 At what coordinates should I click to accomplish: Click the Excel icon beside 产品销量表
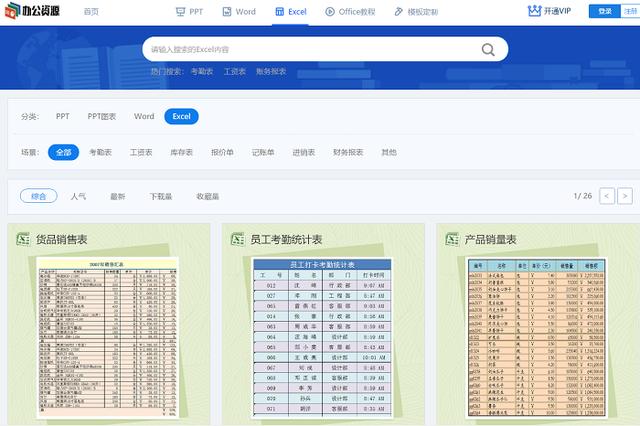tap(452, 239)
